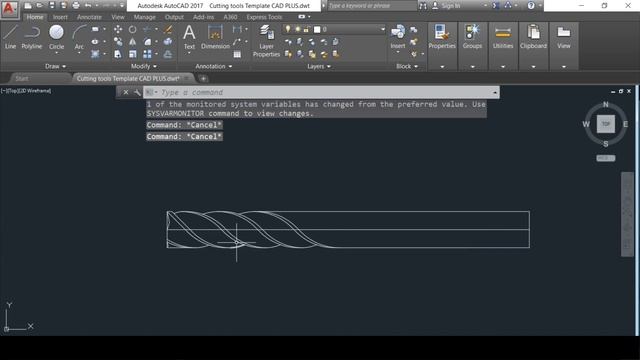Click the Plot print icon
Image resolution: width=640 pixels, height=360 pixels.
(76, 5)
